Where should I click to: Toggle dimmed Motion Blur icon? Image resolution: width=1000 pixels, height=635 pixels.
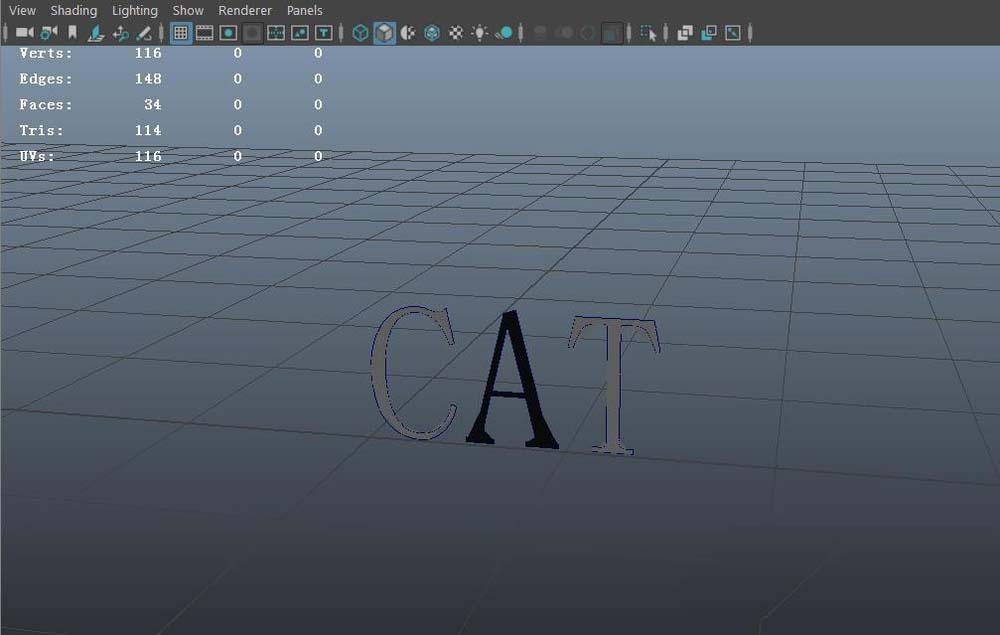coord(564,33)
